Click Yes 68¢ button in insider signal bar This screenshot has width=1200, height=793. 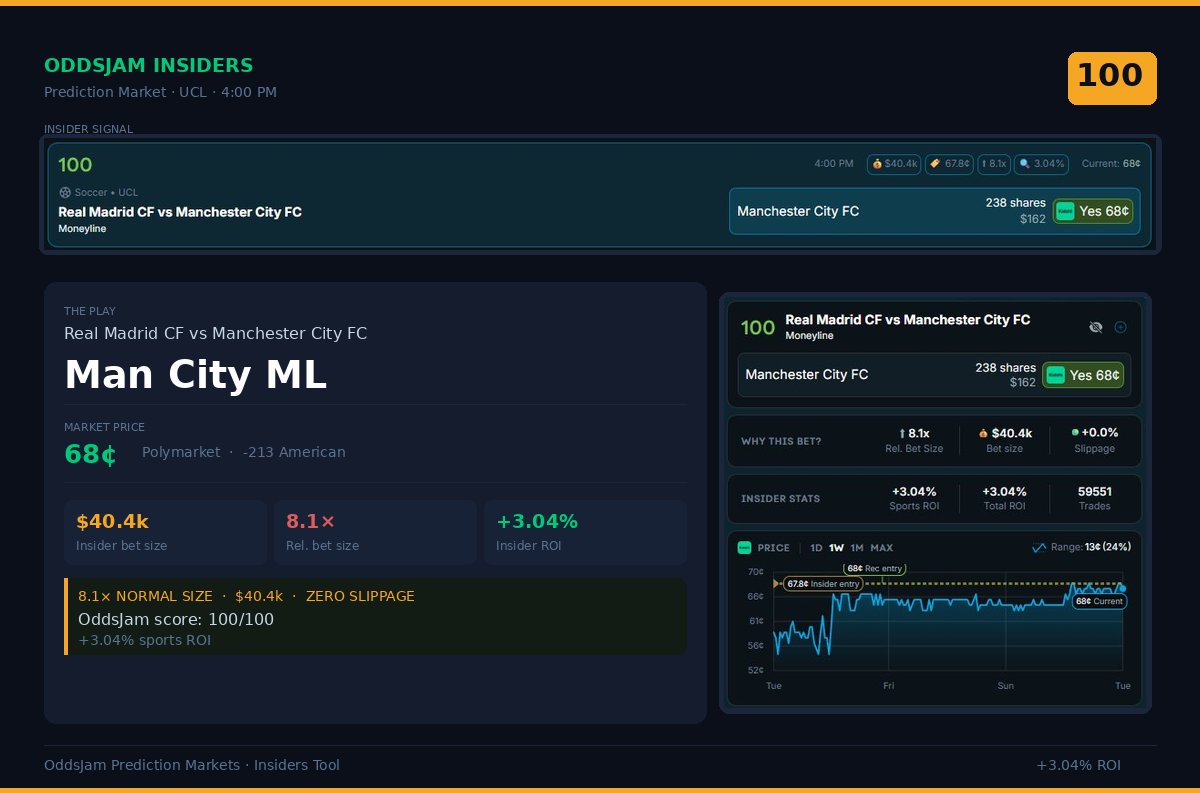tap(1093, 211)
